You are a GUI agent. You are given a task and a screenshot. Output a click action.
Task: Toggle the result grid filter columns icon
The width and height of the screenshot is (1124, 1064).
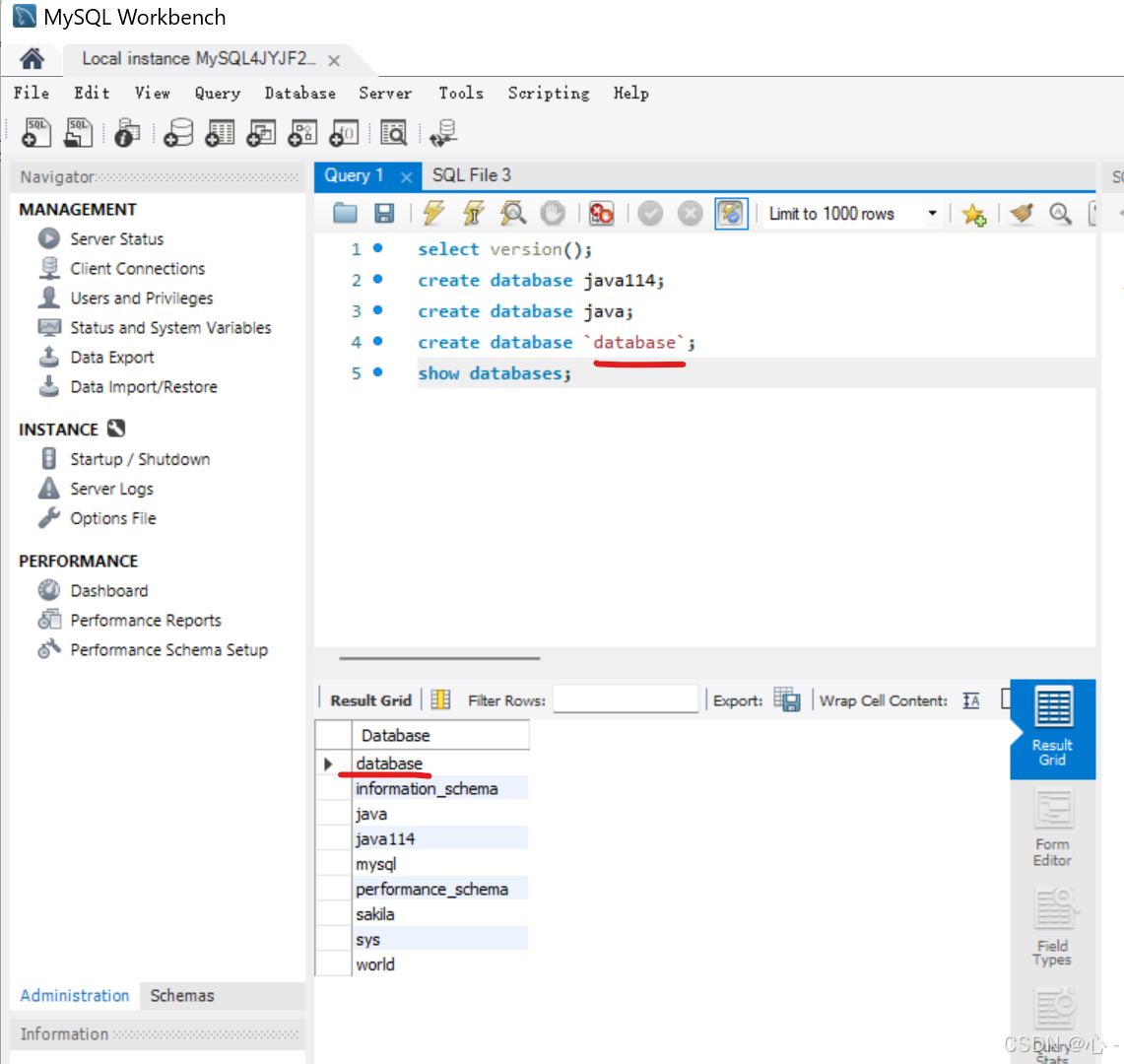[441, 699]
